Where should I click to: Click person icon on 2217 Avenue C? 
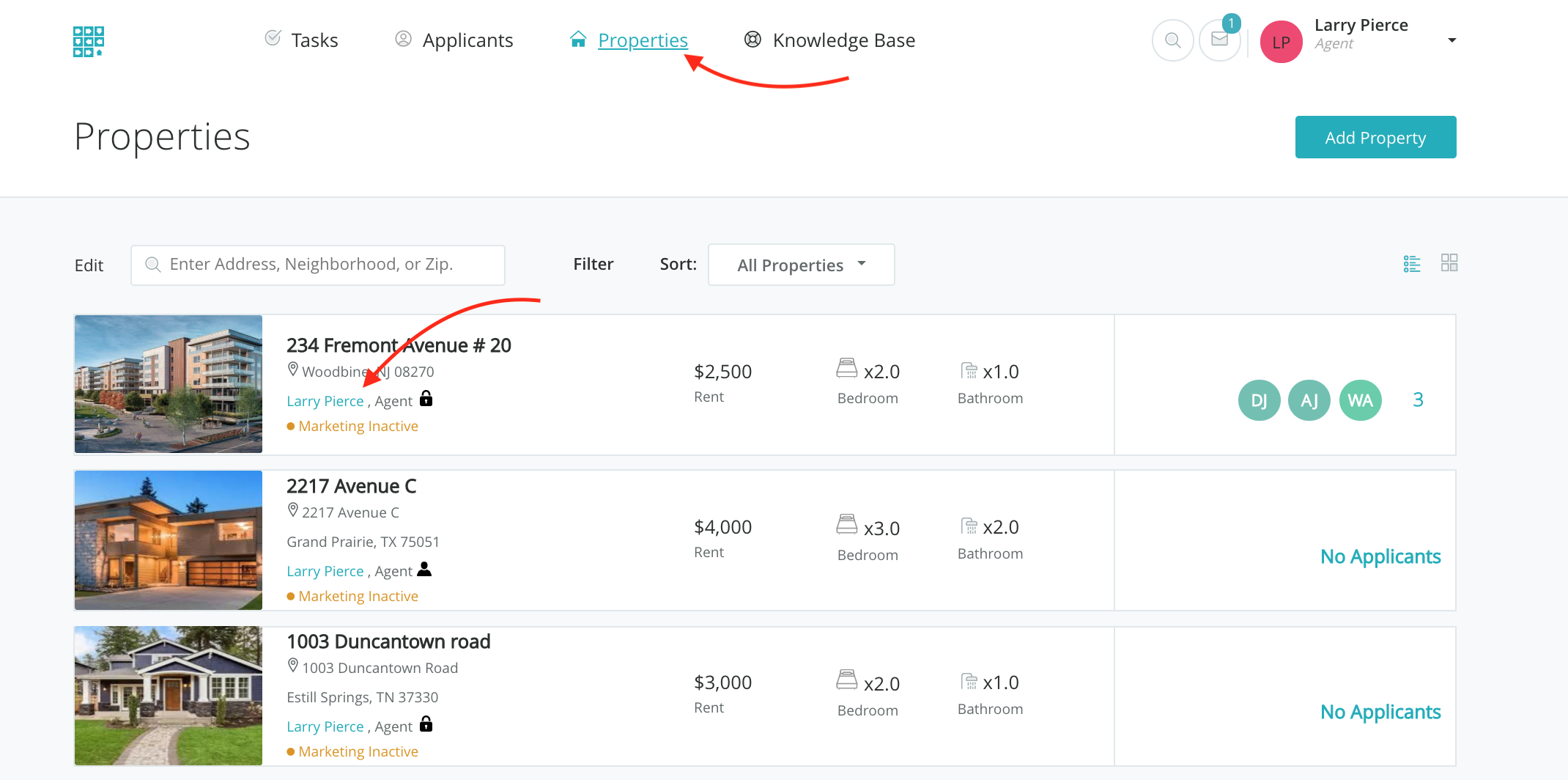pyautogui.click(x=424, y=569)
